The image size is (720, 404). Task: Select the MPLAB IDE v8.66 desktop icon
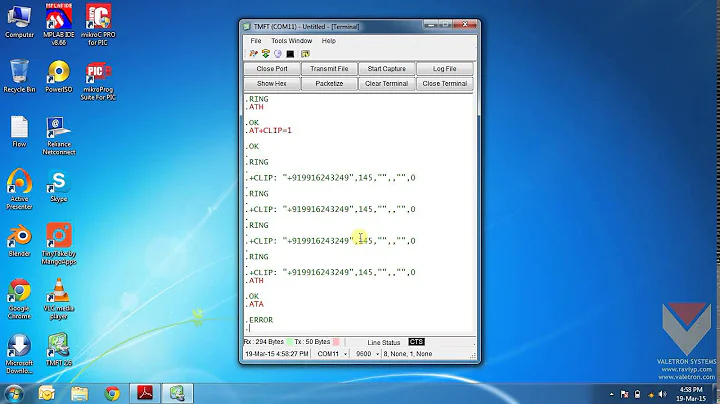[x=59, y=24]
